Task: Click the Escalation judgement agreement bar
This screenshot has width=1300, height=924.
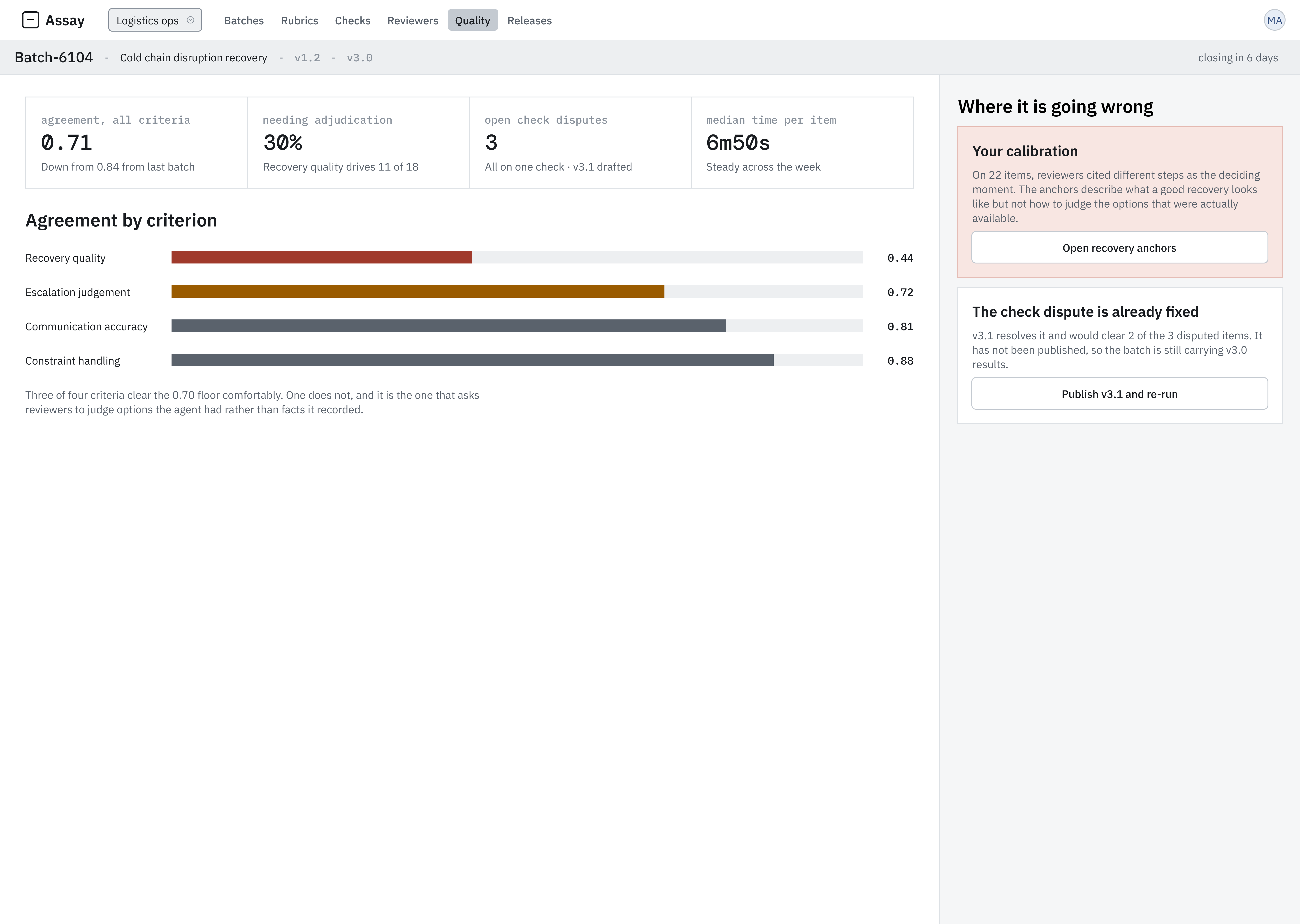Action: (517, 291)
